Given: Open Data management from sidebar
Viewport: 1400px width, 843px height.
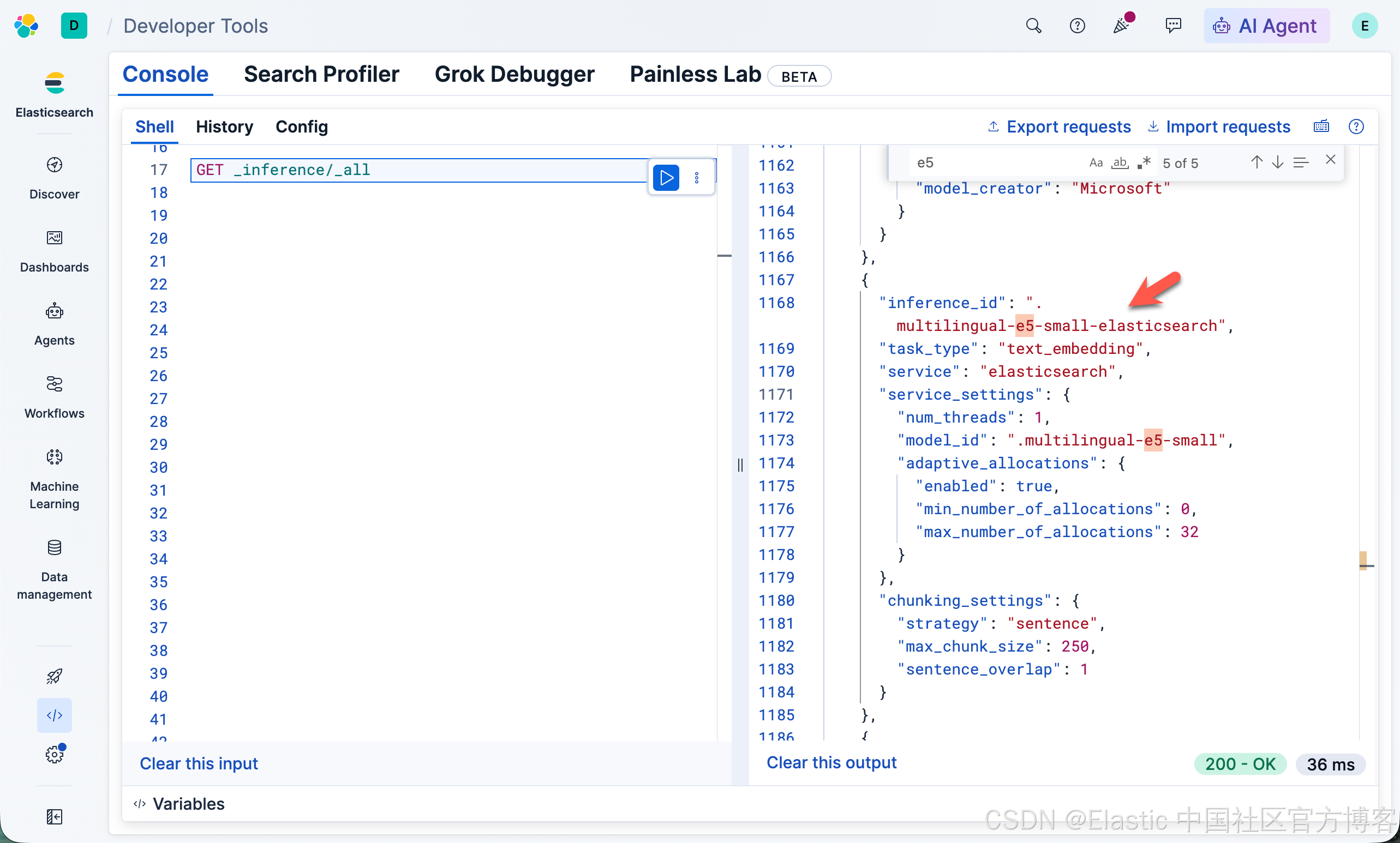Looking at the screenshot, I should click(54, 570).
